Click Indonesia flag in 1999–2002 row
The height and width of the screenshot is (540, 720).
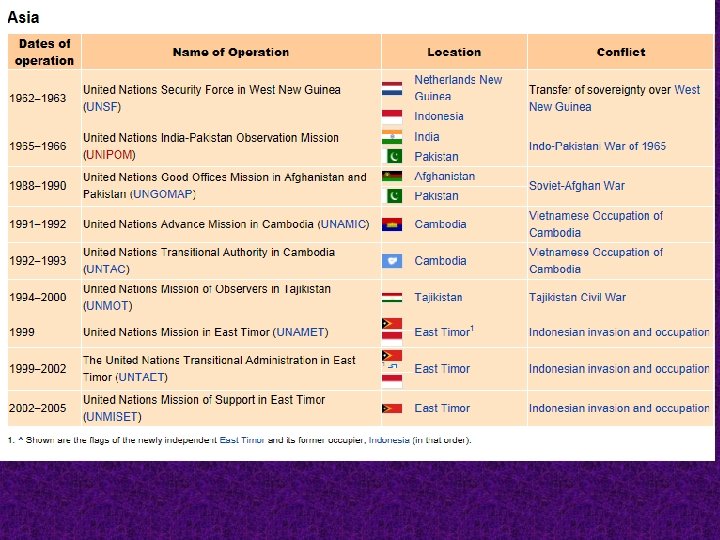(392, 381)
